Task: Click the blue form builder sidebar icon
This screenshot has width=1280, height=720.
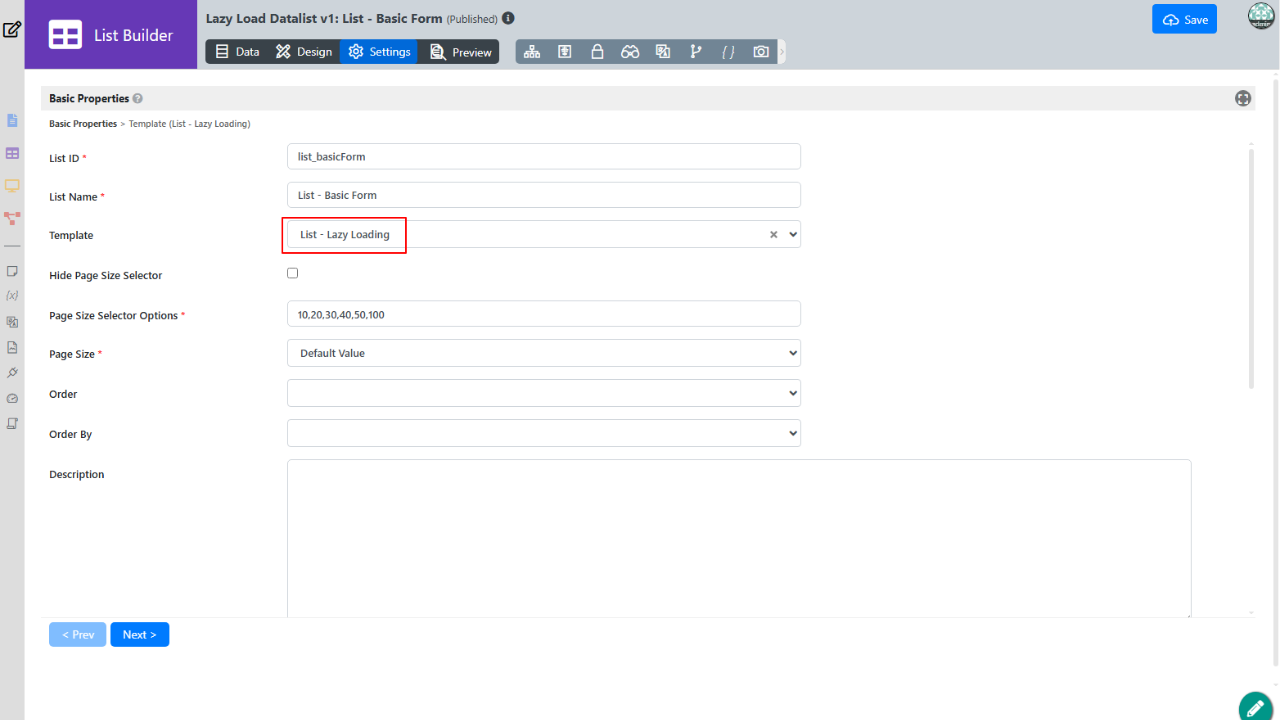Action: coord(12,121)
